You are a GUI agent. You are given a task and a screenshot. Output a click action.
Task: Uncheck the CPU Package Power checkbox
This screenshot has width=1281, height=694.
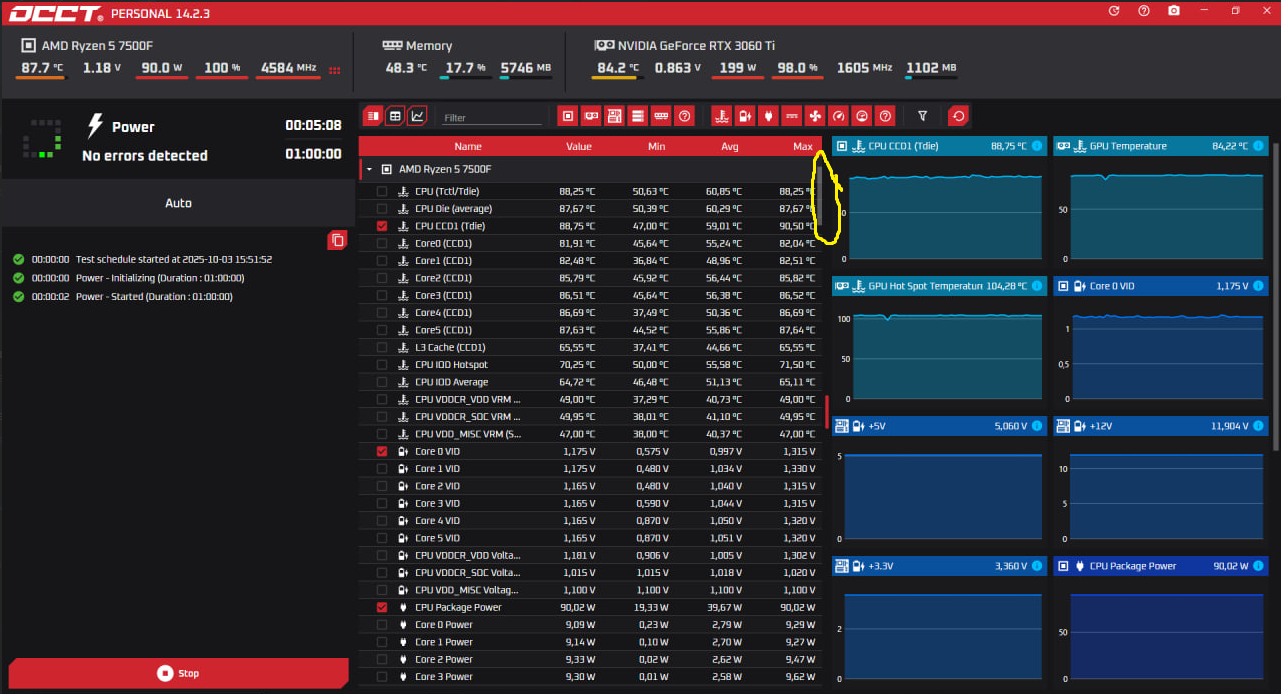[382, 608]
